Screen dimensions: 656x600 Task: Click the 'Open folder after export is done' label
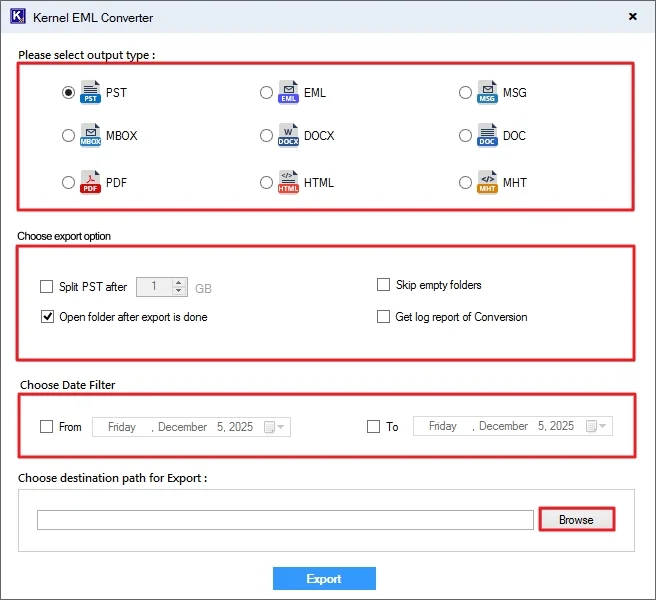pyautogui.click(x=133, y=317)
